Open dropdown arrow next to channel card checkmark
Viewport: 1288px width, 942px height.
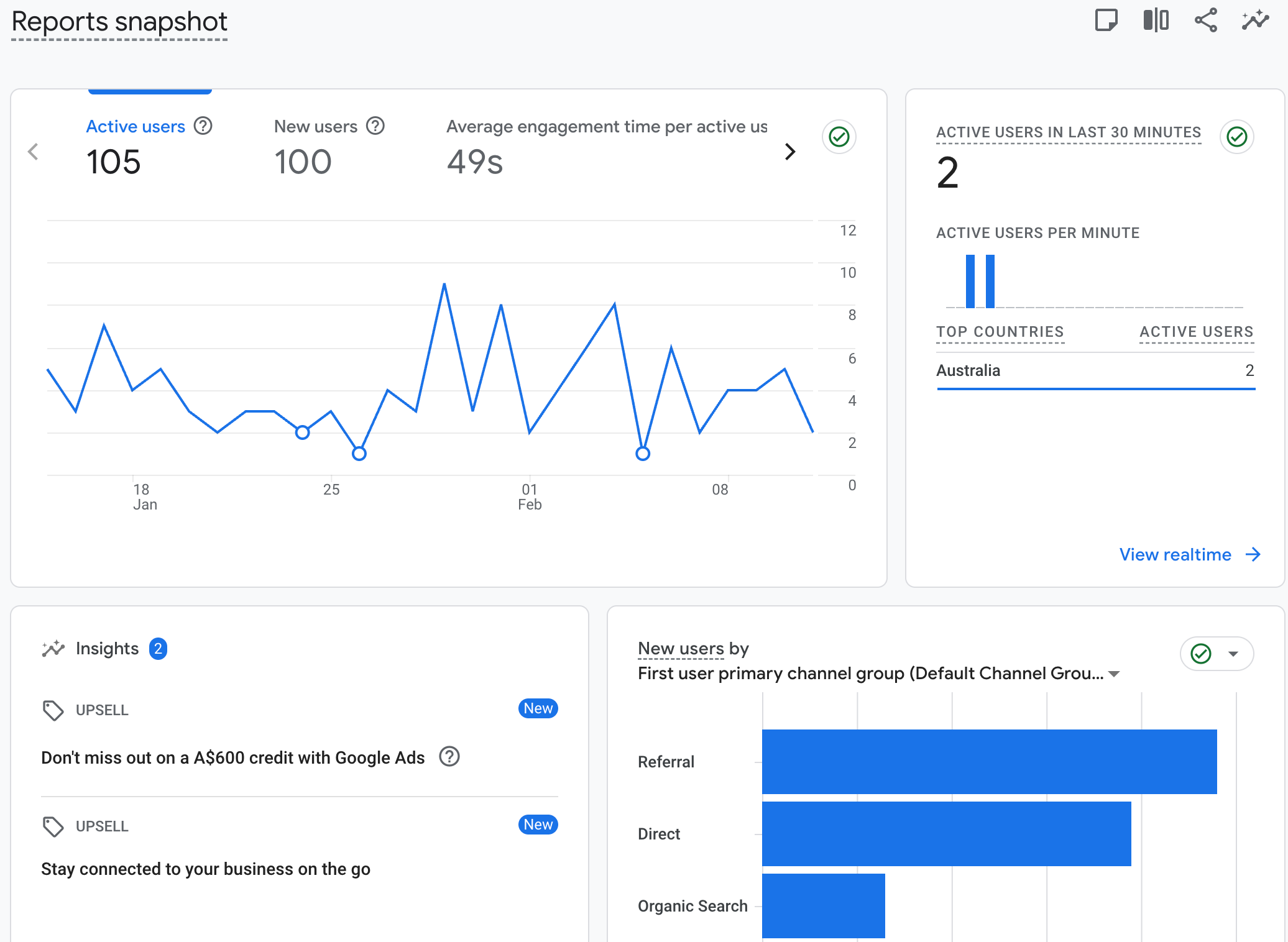click(x=1233, y=654)
